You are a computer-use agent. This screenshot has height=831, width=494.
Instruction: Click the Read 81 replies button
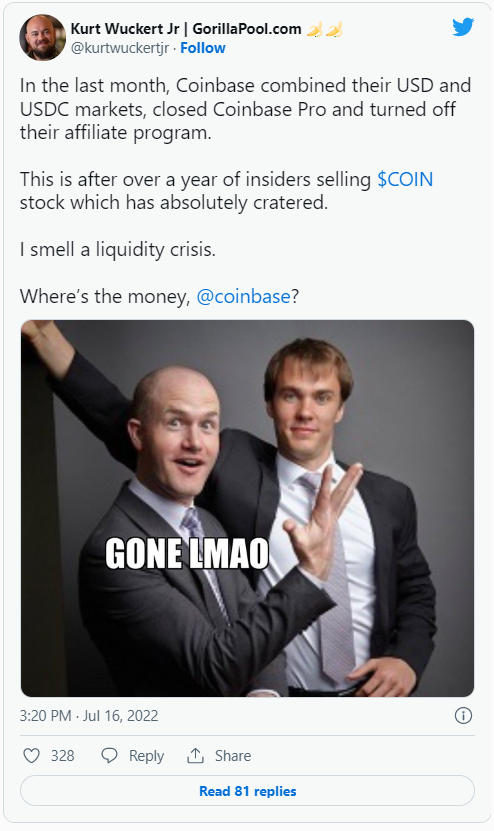pos(247,791)
